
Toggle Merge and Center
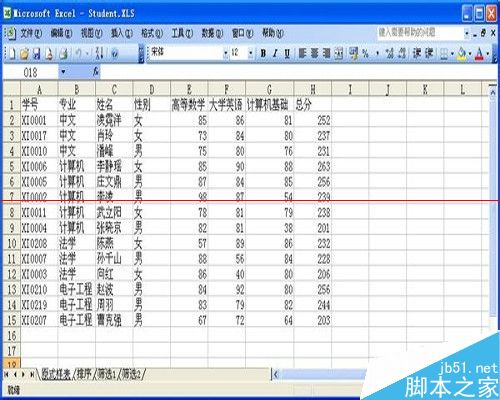[339, 53]
